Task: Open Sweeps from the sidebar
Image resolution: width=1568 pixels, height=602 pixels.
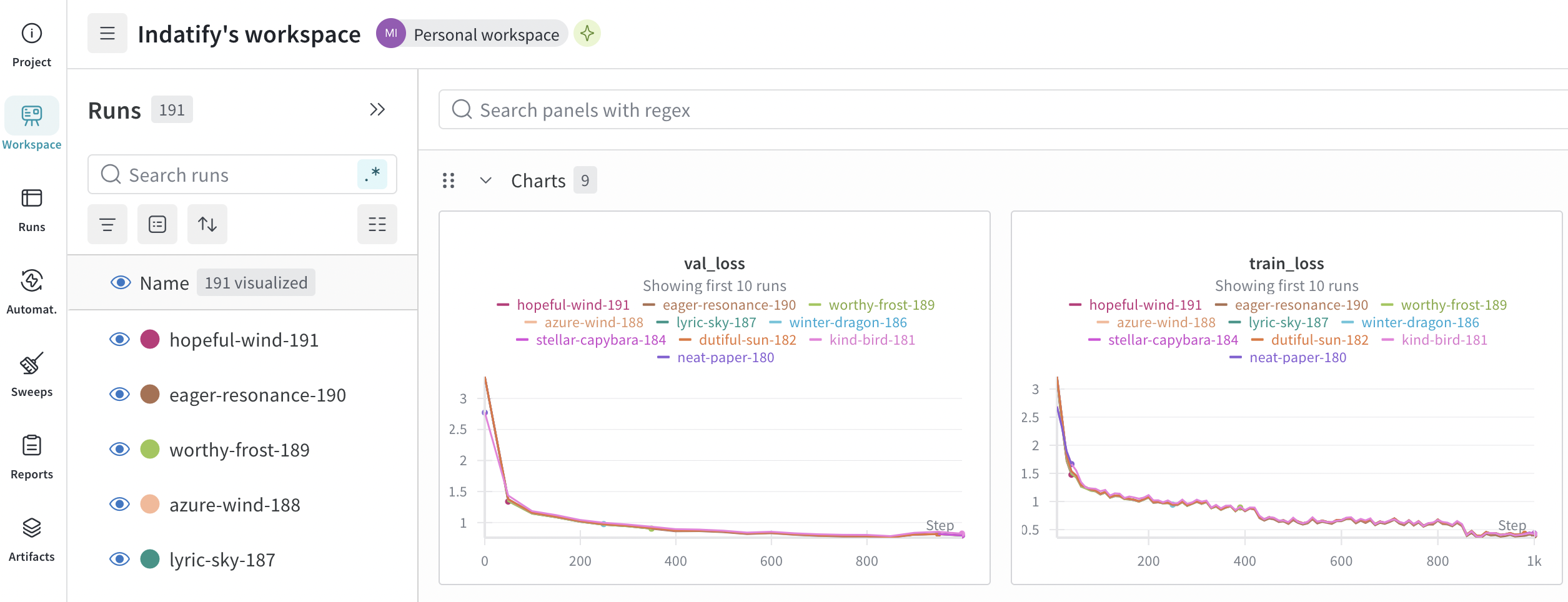Action: [31, 373]
